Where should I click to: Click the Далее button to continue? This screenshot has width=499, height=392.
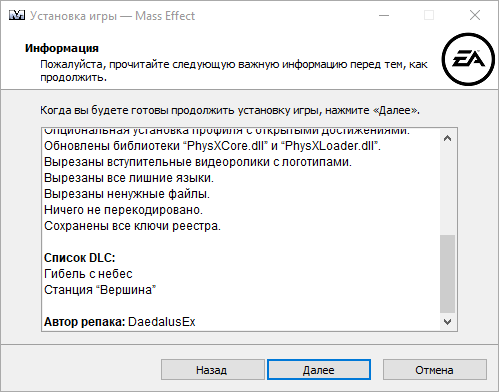tap(319, 370)
